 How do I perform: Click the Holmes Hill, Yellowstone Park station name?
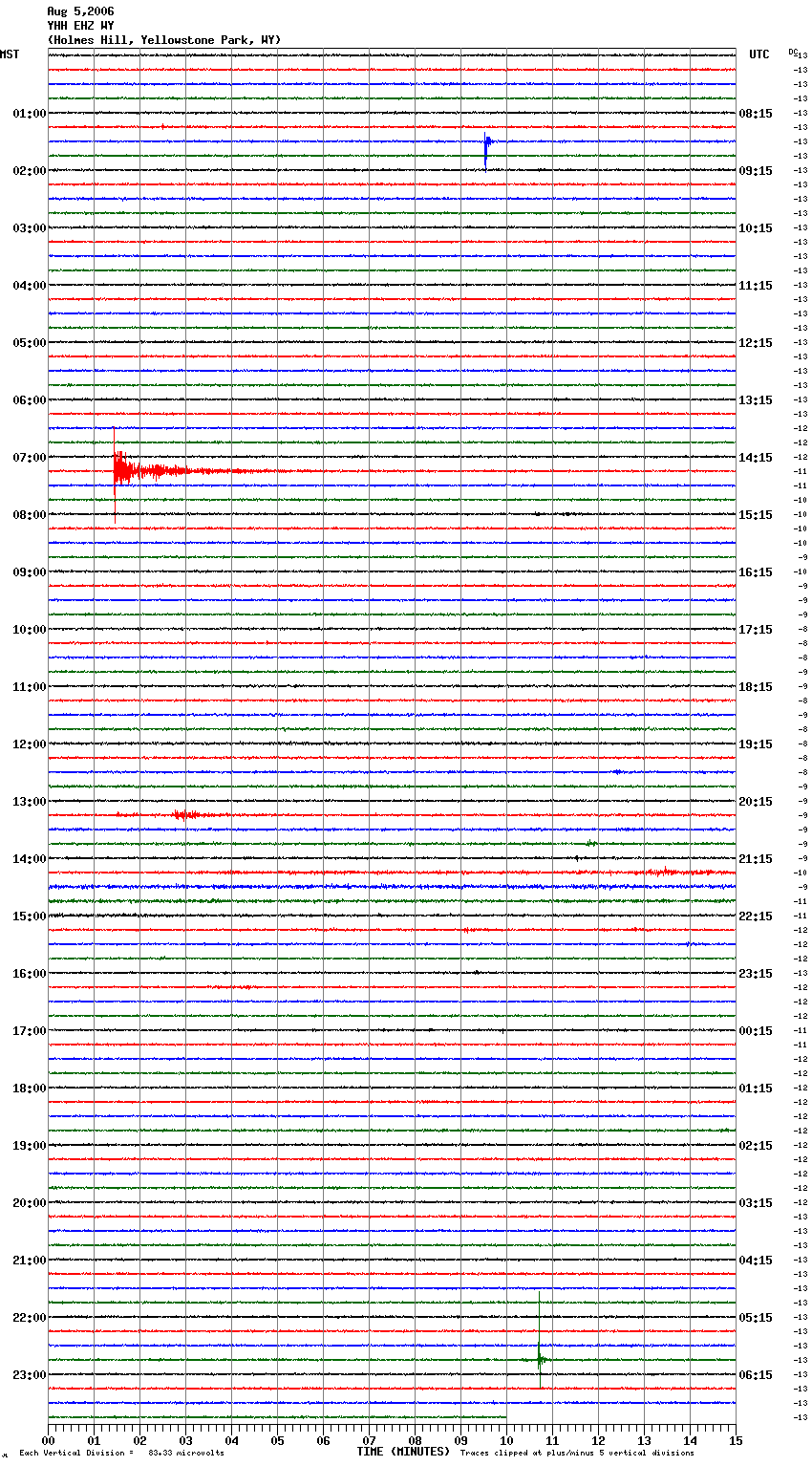point(164,40)
